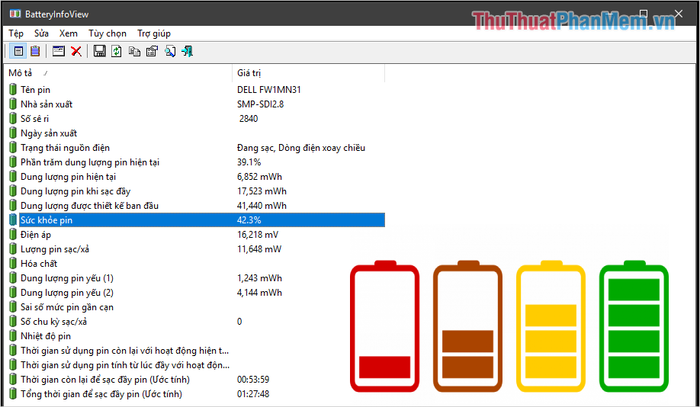This screenshot has width=700, height=407.
Task: Click the 2840 serial number value
Action: point(248,118)
